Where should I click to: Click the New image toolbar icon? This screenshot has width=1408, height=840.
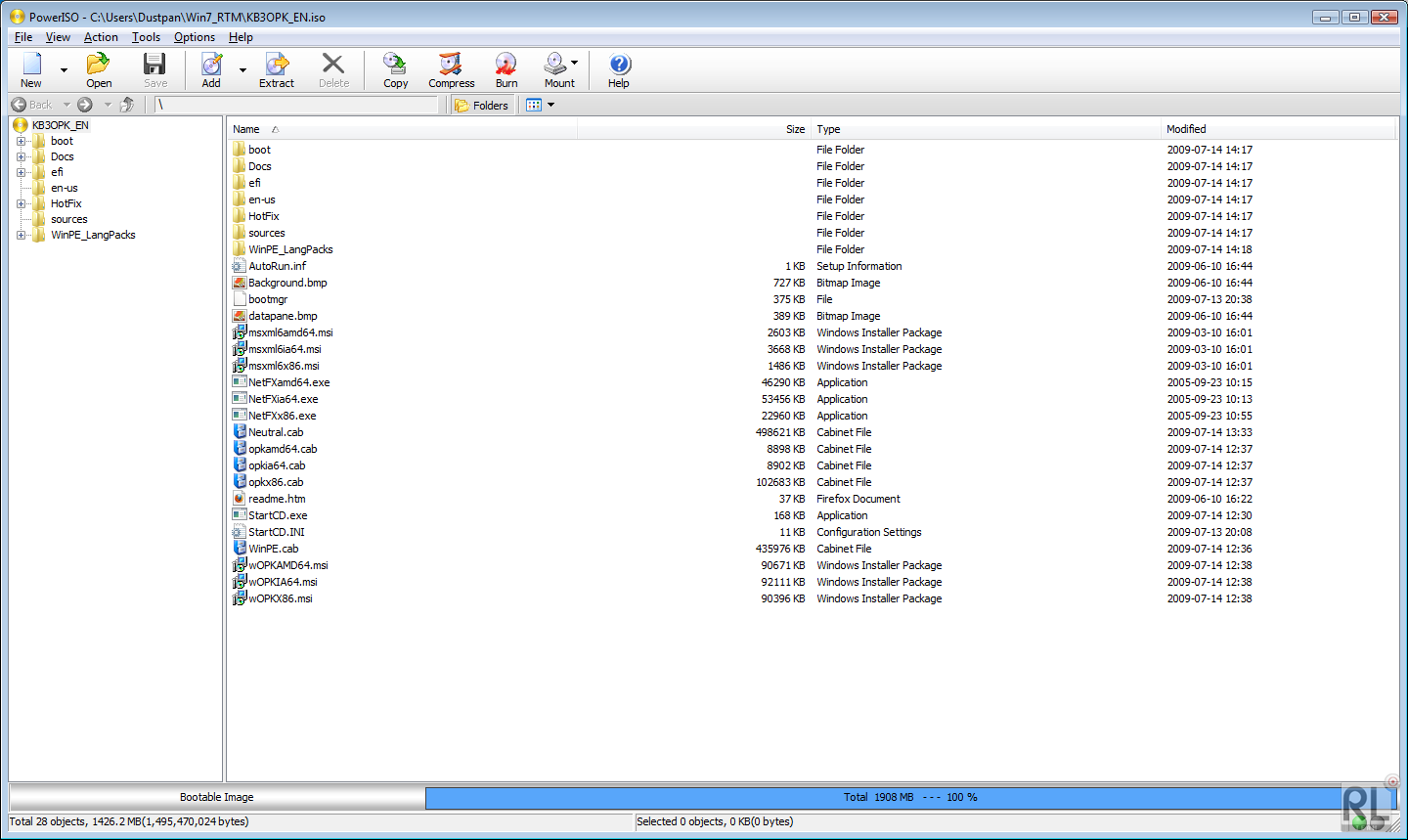(32, 65)
